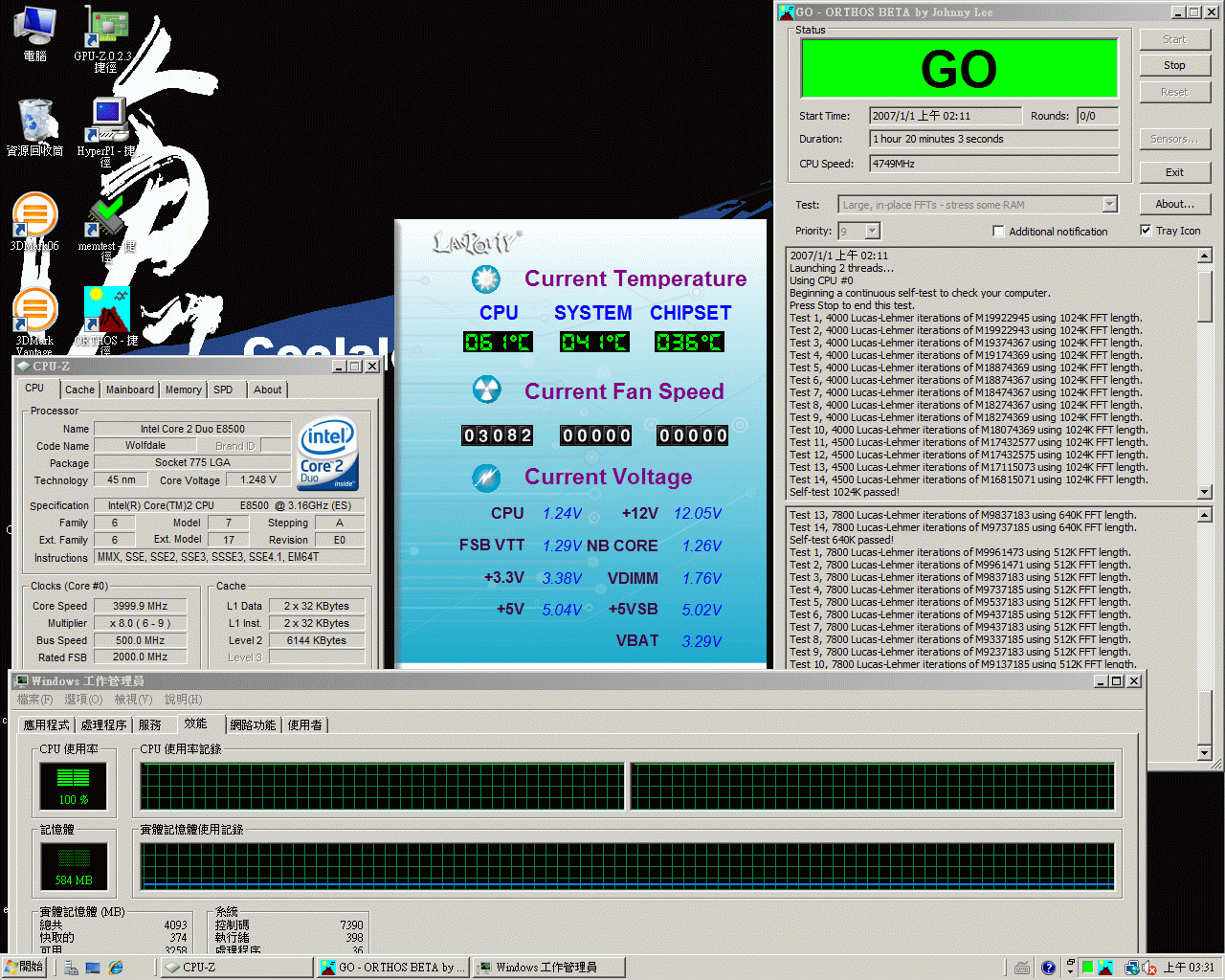This screenshot has width=1225, height=980.
Task: Click the green CPU usage tray icon
Action: [1087, 968]
